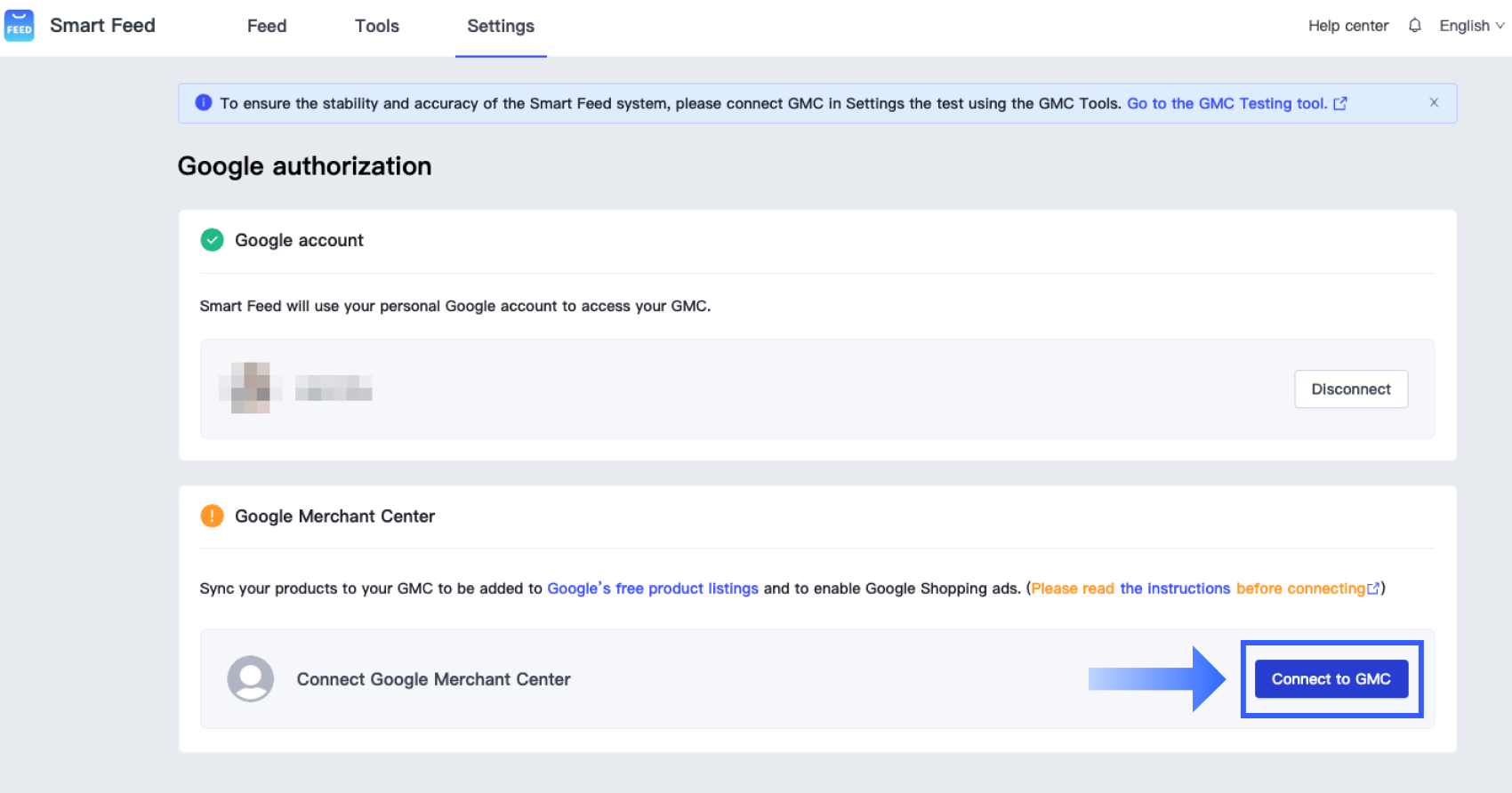
Task: Click the blurred account name text
Action: 334,388
